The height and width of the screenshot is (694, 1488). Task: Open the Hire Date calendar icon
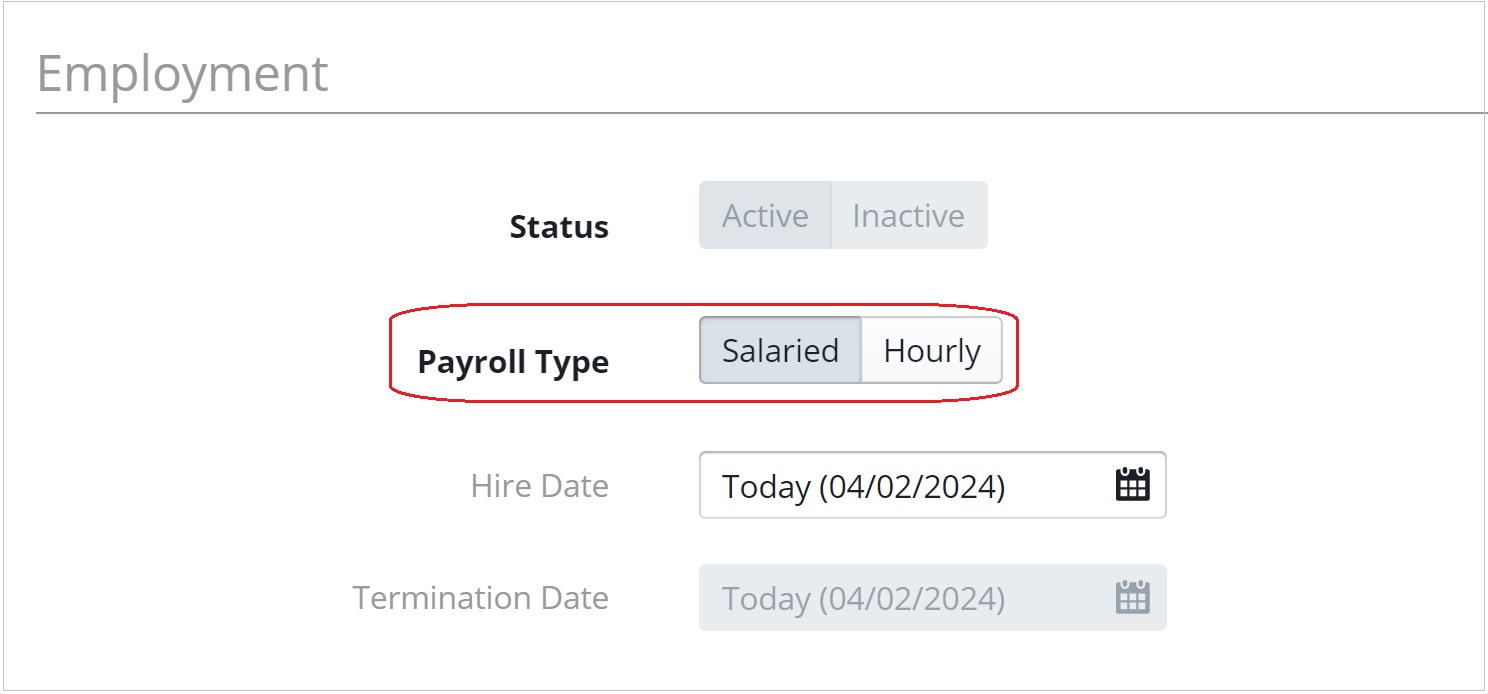[1132, 485]
